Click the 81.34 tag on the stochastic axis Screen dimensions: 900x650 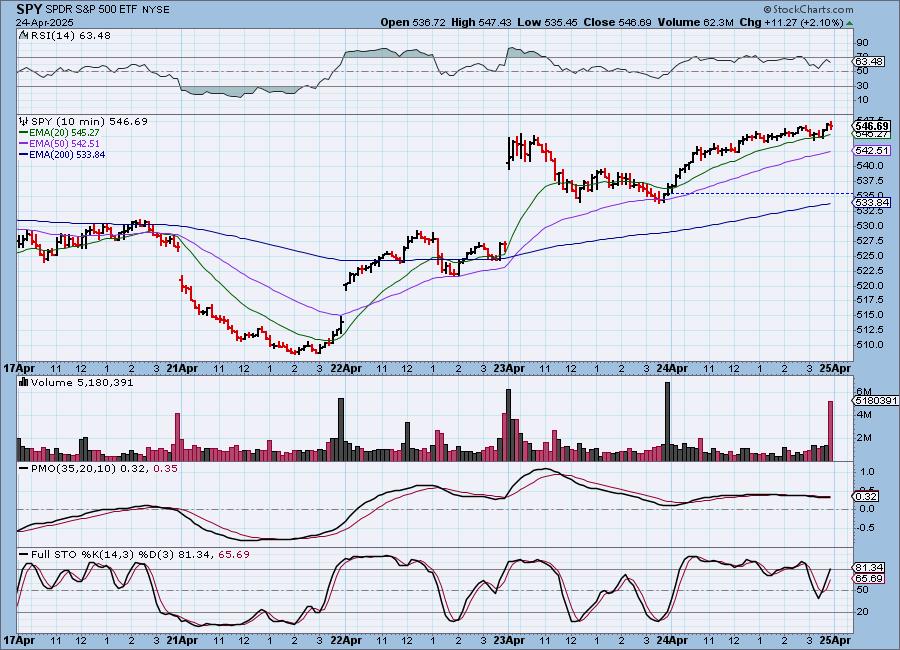[x=868, y=568]
